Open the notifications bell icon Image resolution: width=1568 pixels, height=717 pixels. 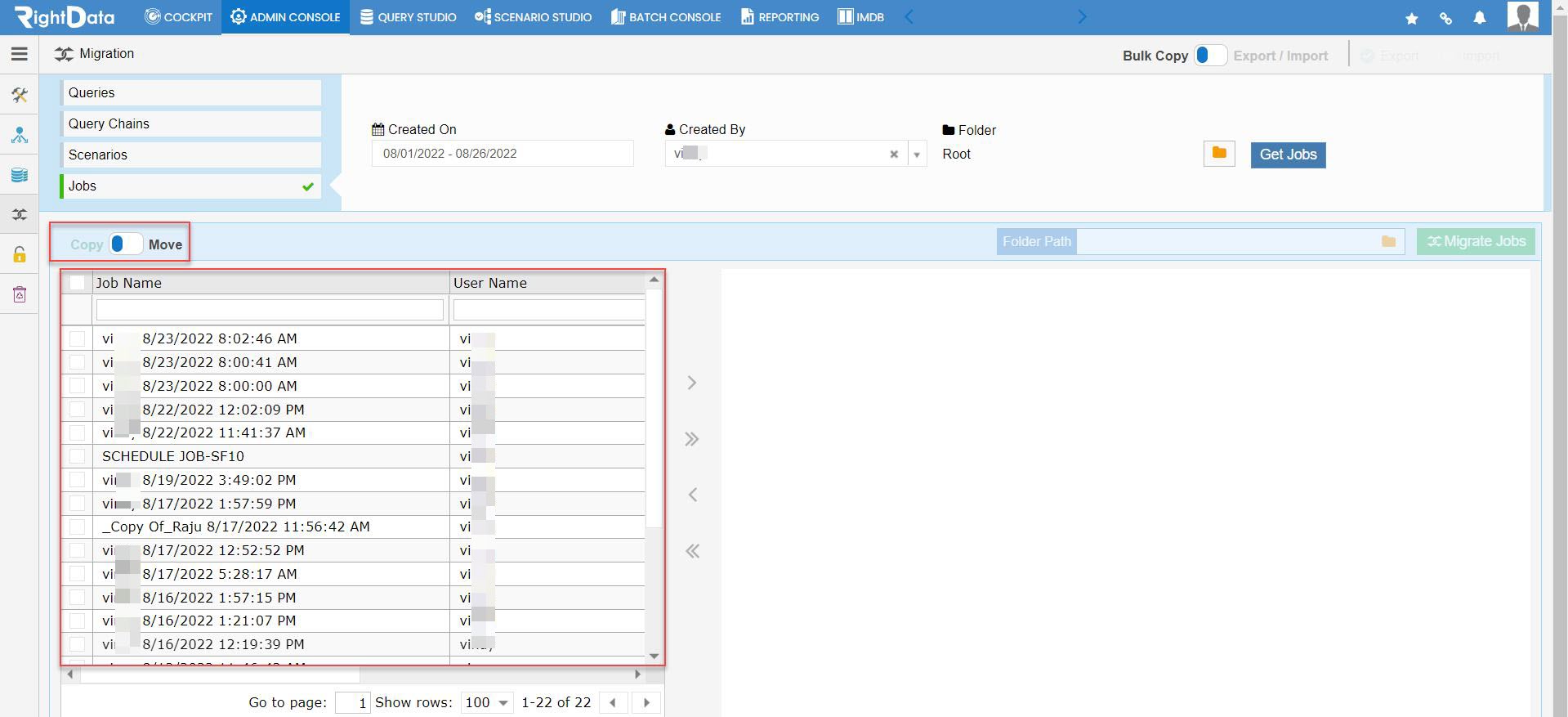pyautogui.click(x=1480, y=17)
